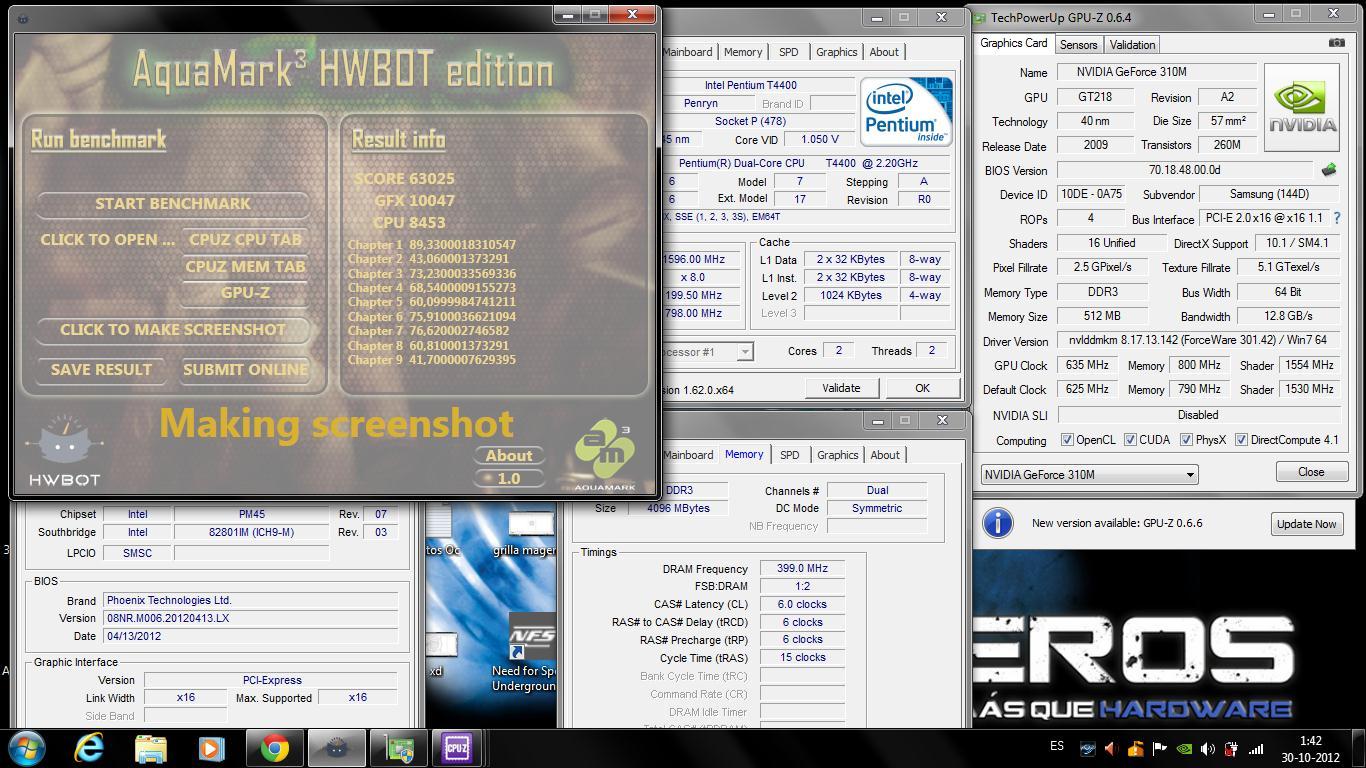Click the ES language indicator
The width and height of the screenshot is (1366, 768).
tap(1057, 747)
